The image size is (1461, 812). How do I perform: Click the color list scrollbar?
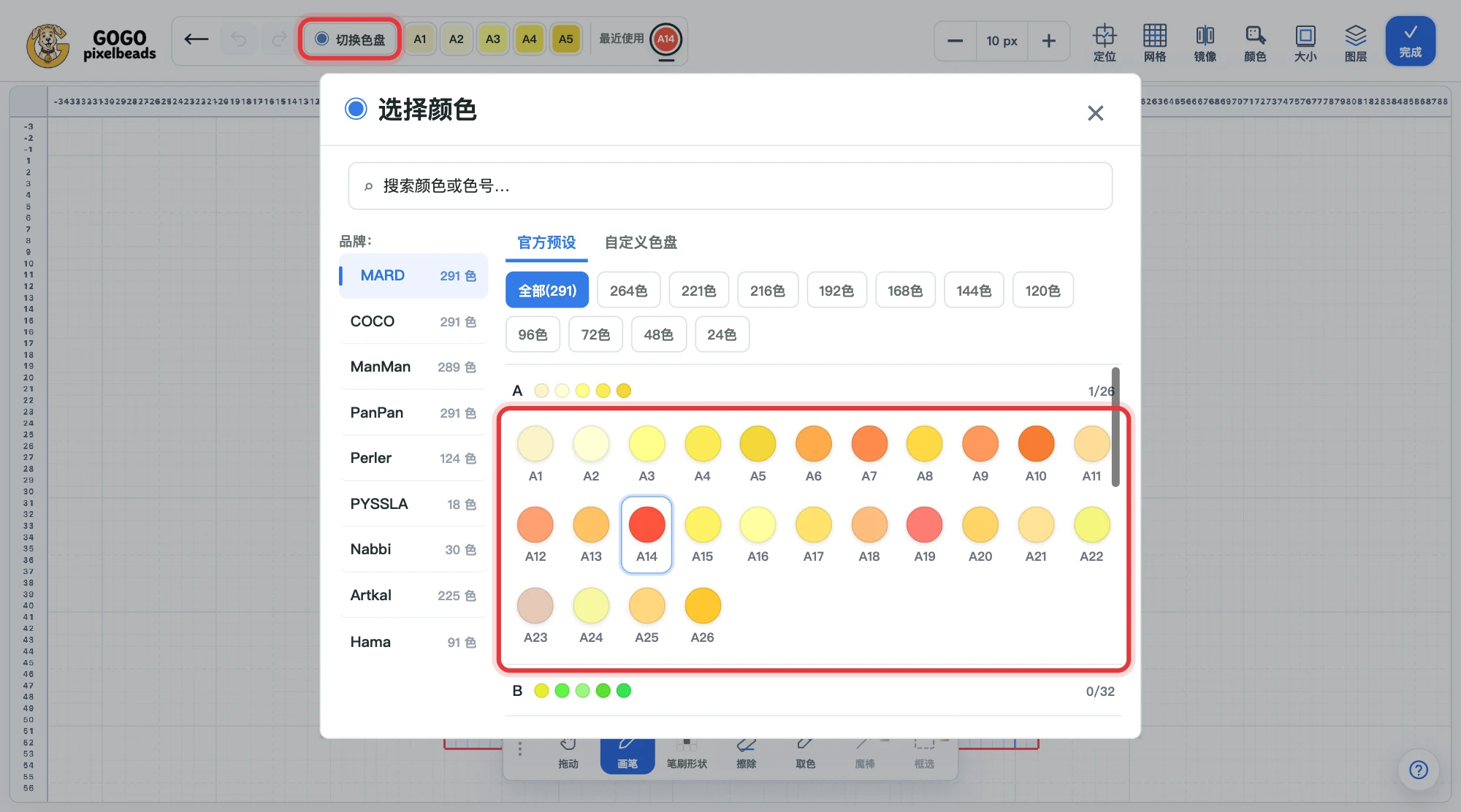[x=1115, y=427]
